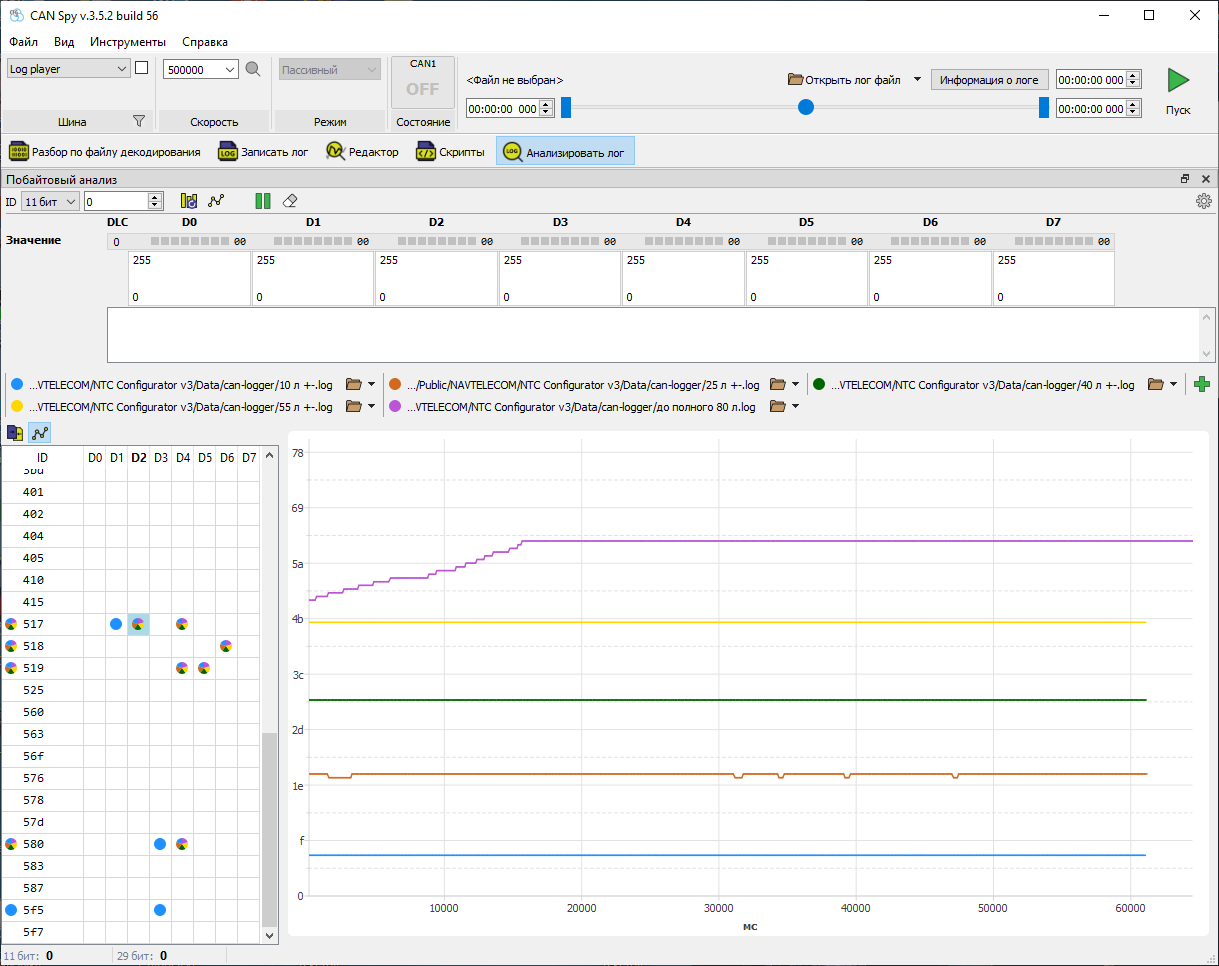1219x966 pixels.
Task: Clear analysis using the eraser icon
Action: coord(290,201)
